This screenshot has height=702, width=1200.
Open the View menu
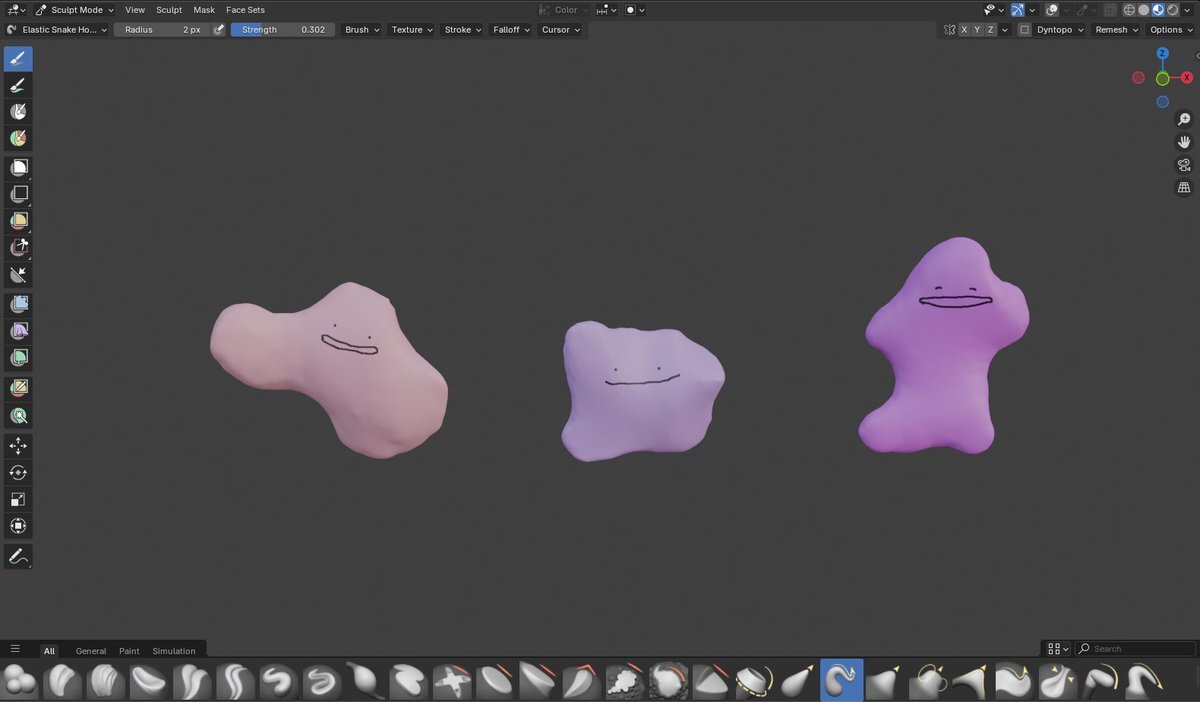[135, 10]
